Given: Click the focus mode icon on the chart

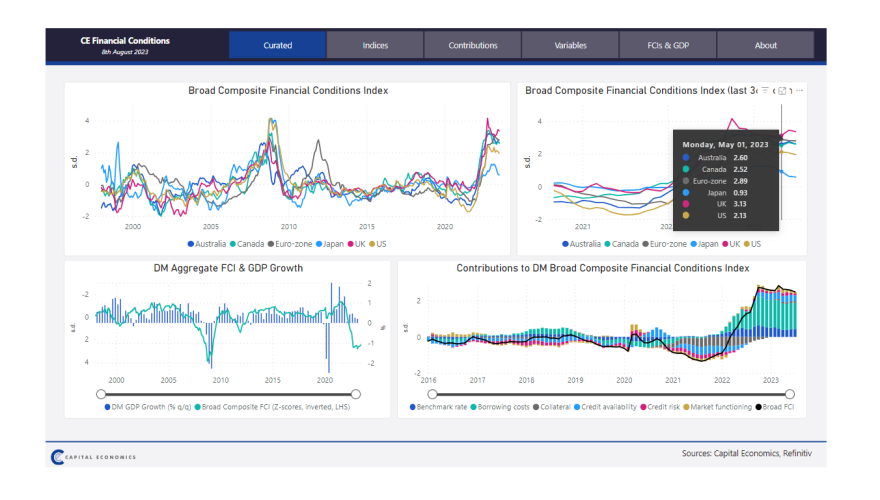Looking at the screenshot, I should 782,91.
